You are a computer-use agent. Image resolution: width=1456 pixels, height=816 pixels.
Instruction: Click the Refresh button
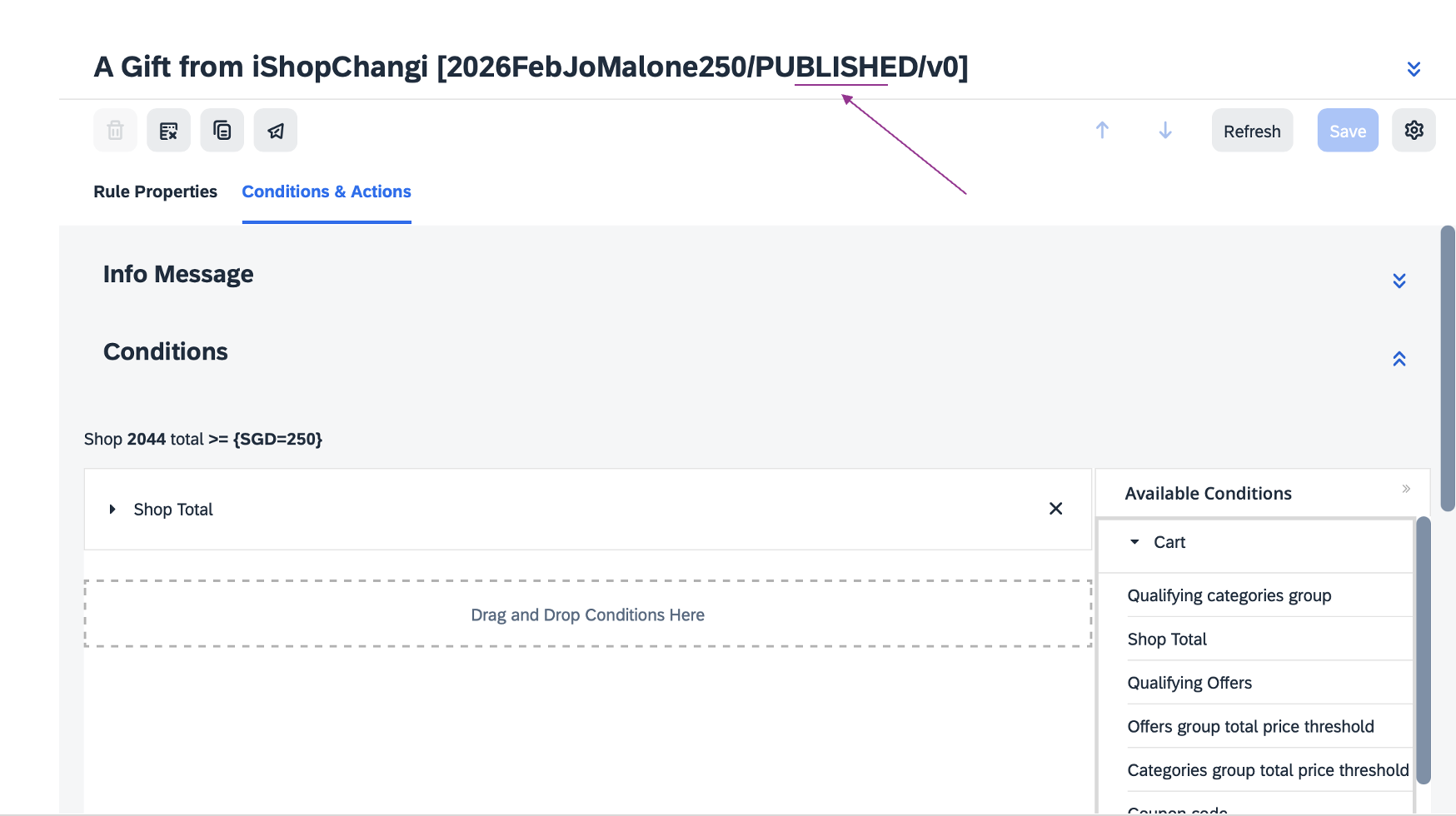pyautogui.click(x=1252, y=131)
